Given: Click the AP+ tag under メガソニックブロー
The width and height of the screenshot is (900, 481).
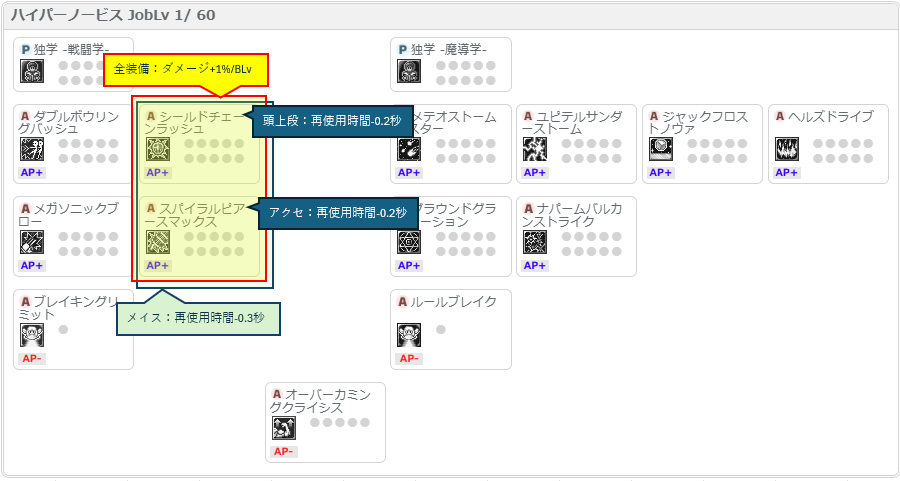Looking at the screenshot, I should [x=32, y=266].
